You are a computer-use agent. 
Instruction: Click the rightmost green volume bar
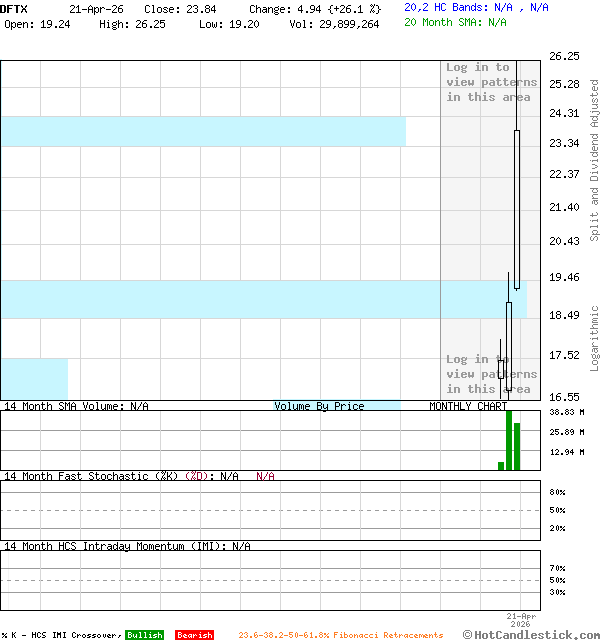[x=517, y=446]
